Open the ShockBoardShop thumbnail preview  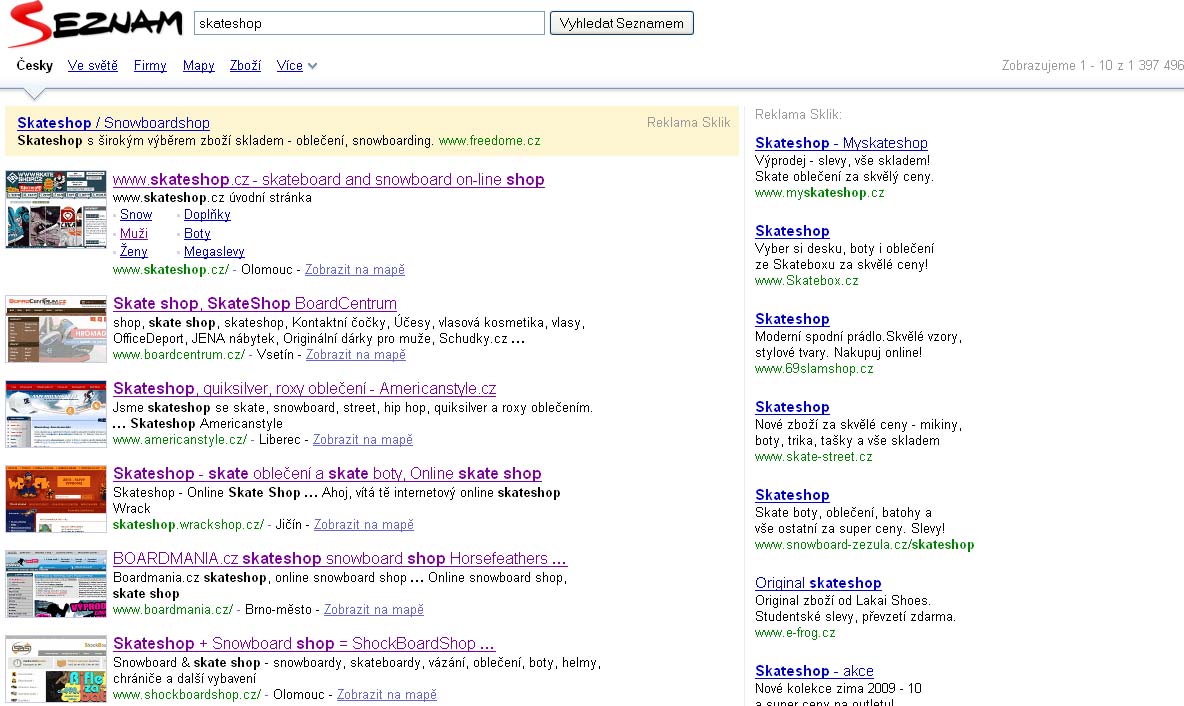pos(56,669)
